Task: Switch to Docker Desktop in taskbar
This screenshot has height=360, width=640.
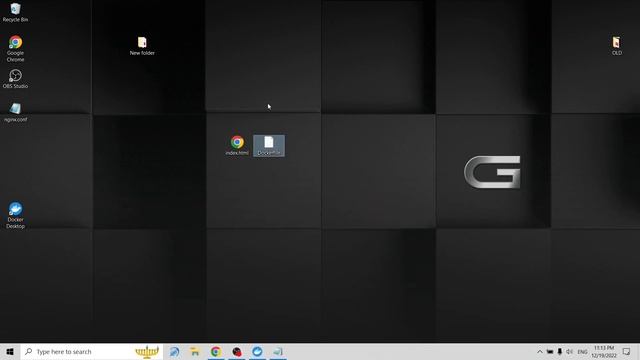Action: 257,351
